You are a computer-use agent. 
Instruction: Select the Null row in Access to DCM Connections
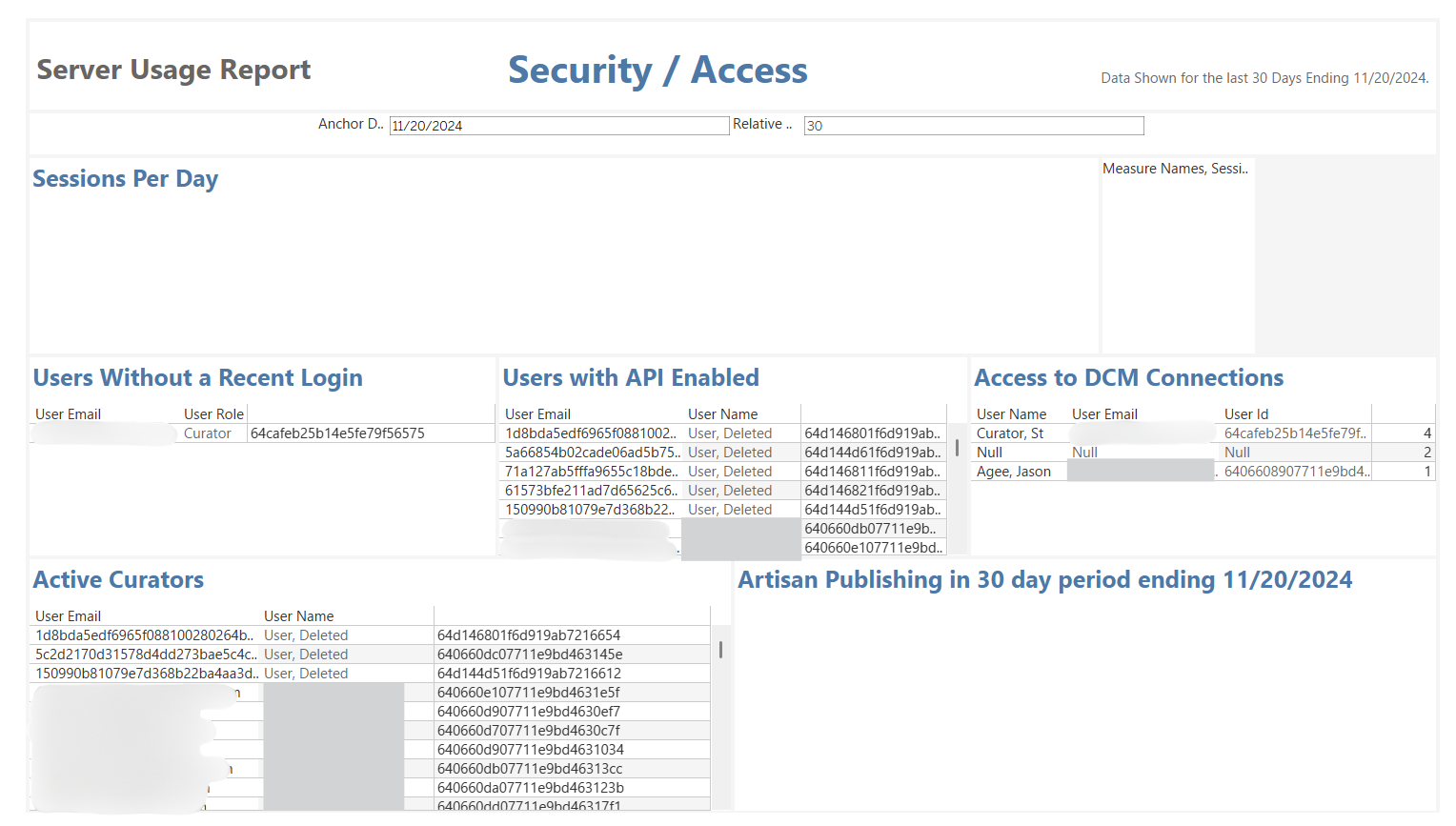point(989,452)
